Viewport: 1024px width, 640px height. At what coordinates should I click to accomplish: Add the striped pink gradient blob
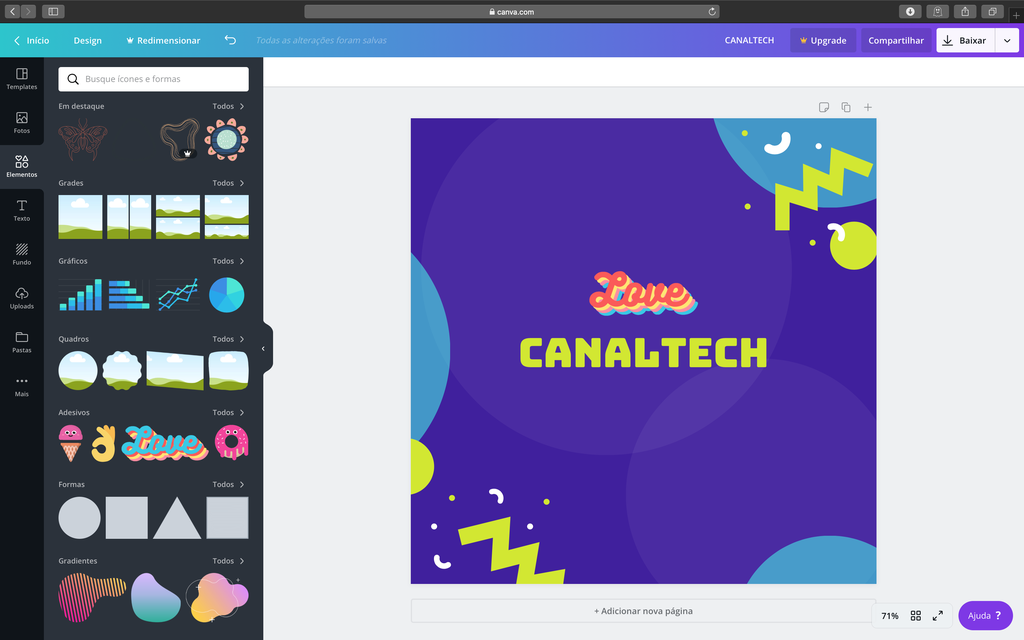91,598
